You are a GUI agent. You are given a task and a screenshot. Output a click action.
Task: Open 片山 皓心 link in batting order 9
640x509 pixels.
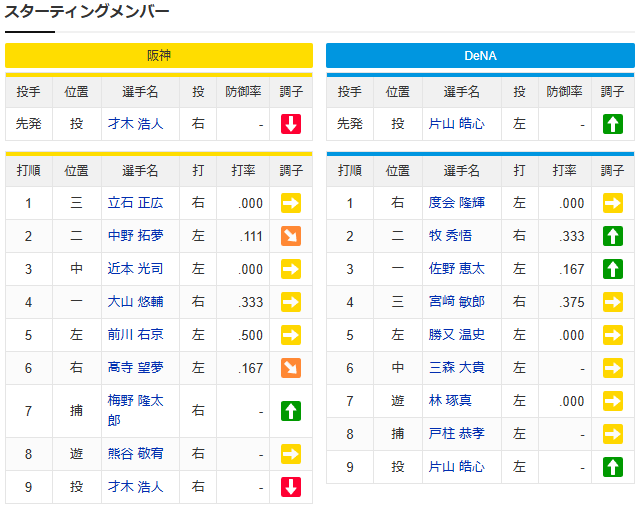pos(456,467)
